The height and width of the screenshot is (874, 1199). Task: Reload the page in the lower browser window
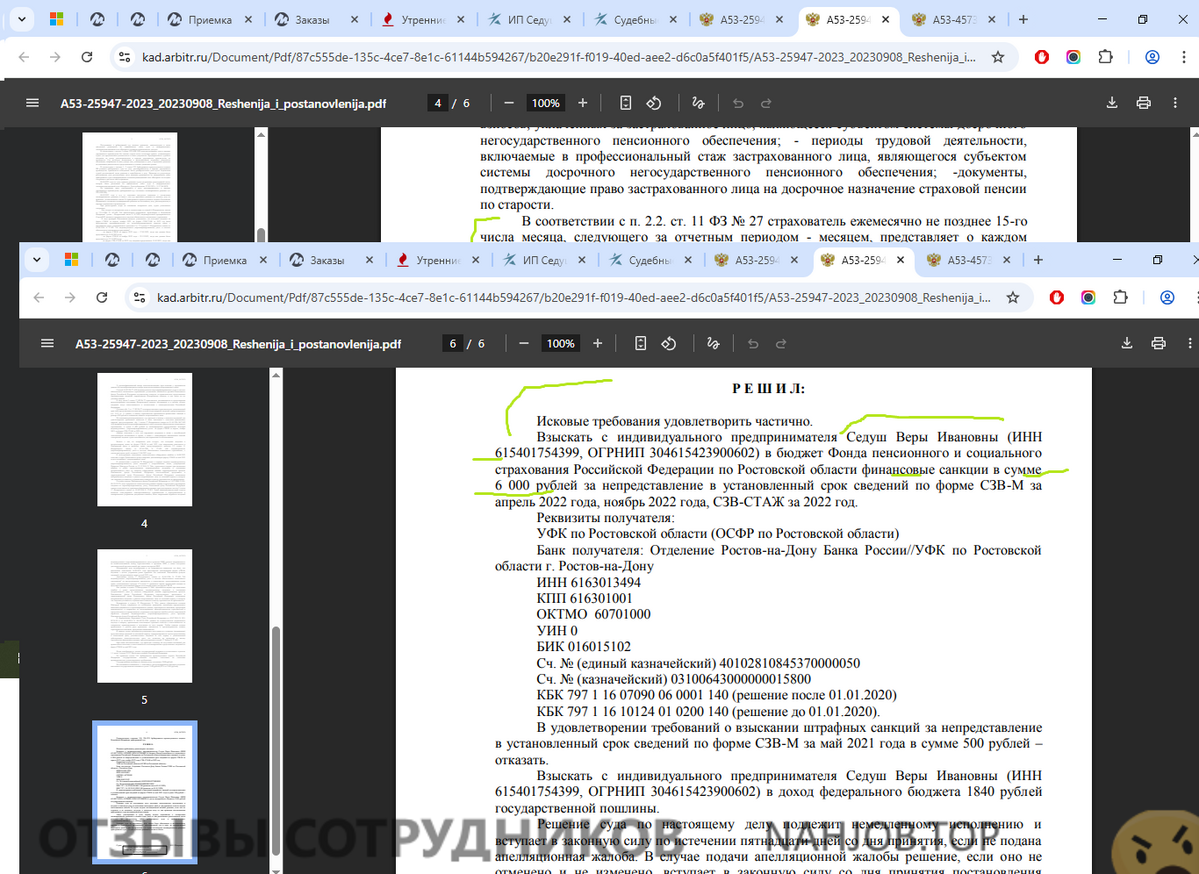click(x=102, y=298)
